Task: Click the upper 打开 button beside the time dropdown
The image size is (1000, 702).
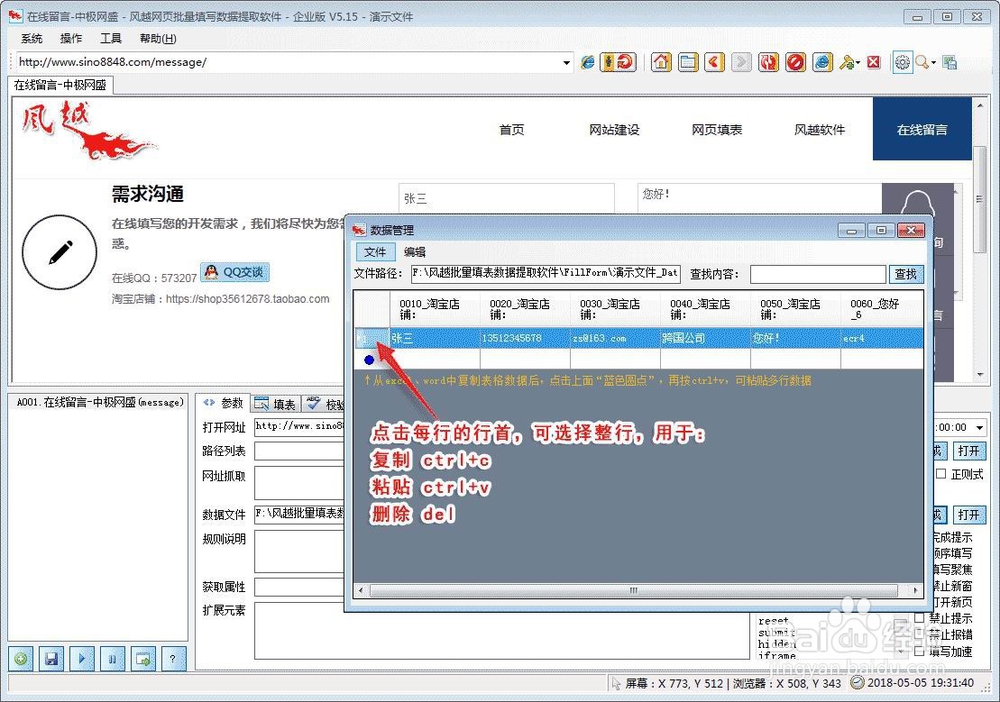Action: (x=969, y=451)
